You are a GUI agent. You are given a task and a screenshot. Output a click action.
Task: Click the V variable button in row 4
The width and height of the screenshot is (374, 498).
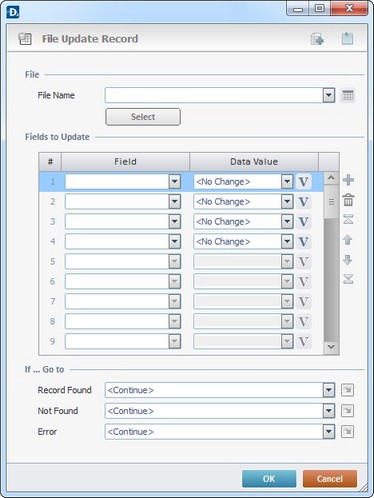tap(303, 242)
